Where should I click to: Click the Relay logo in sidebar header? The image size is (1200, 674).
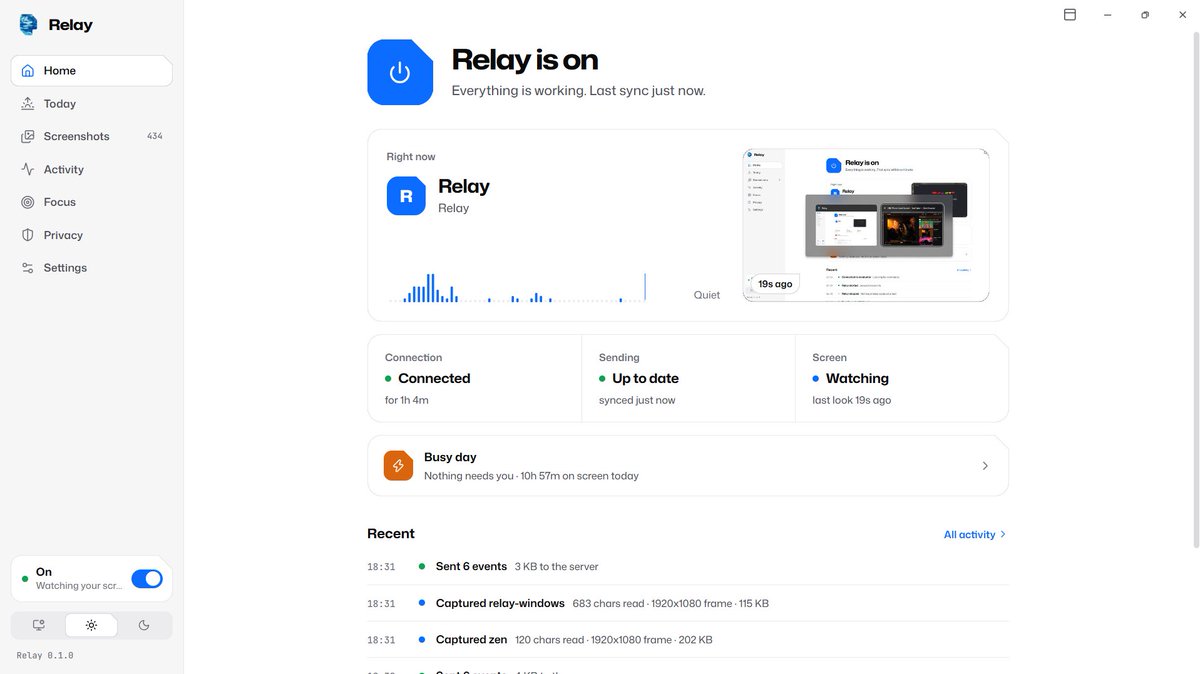pos(28,25)
